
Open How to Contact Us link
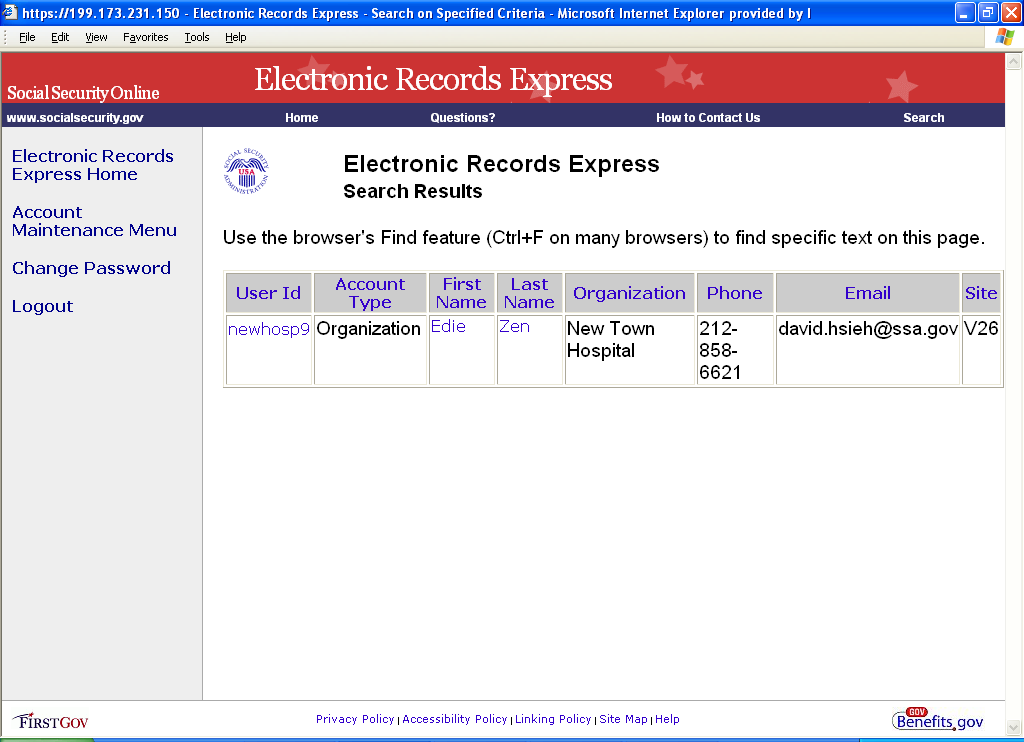(x=708, y=118)
